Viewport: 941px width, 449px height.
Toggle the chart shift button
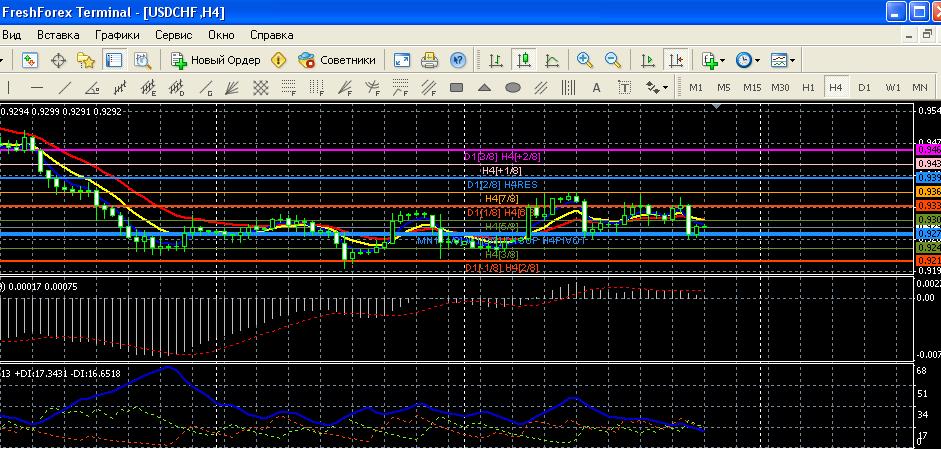677,61
